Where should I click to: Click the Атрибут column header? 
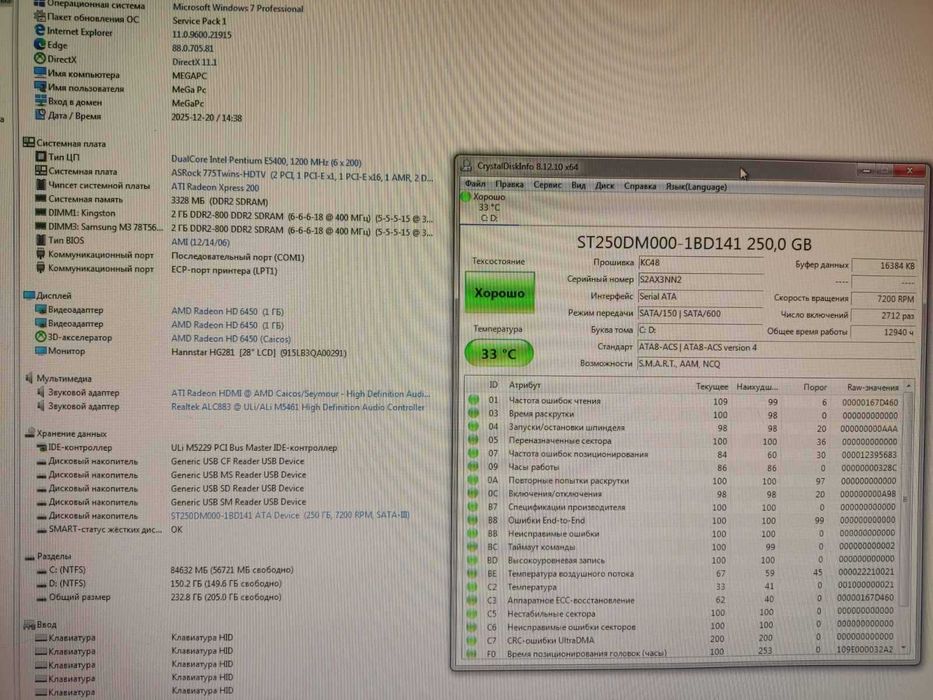tap(525, 385)
